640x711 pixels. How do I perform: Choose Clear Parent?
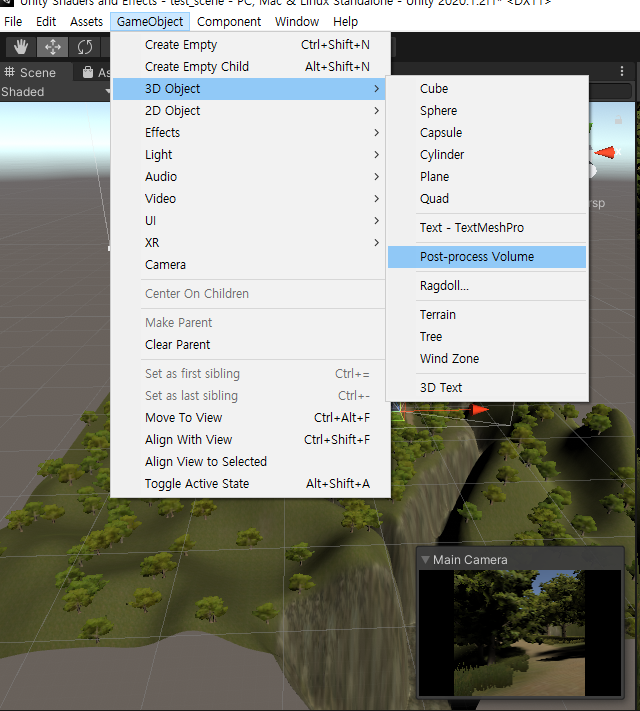click(x=249, y=345)
